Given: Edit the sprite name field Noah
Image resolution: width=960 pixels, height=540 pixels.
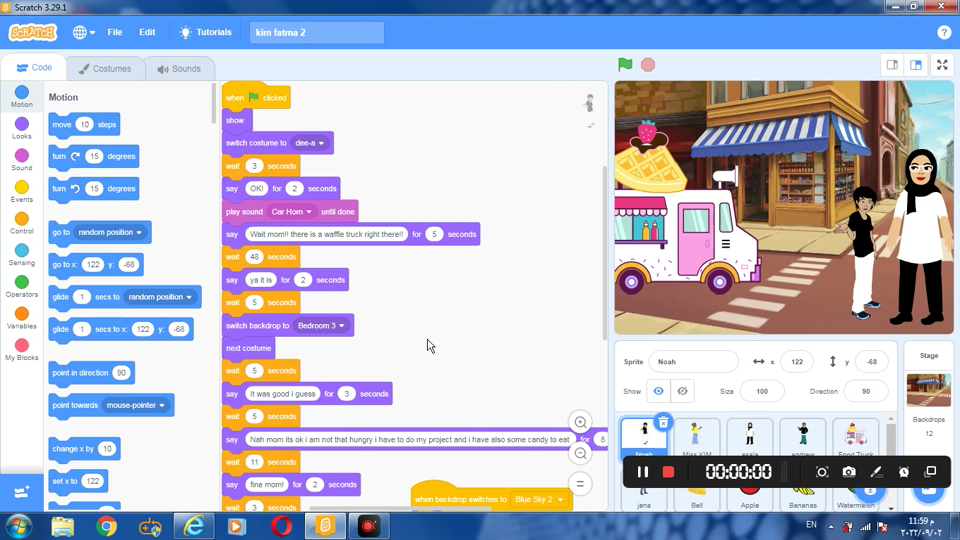Looking at the screenshot, I should 693,362.
